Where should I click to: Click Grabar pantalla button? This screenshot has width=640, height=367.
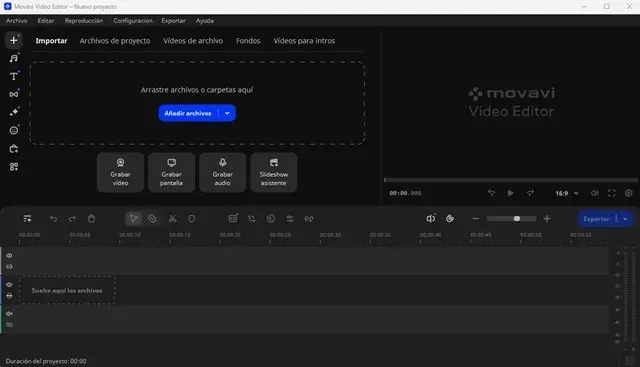[x=171, y=172]
